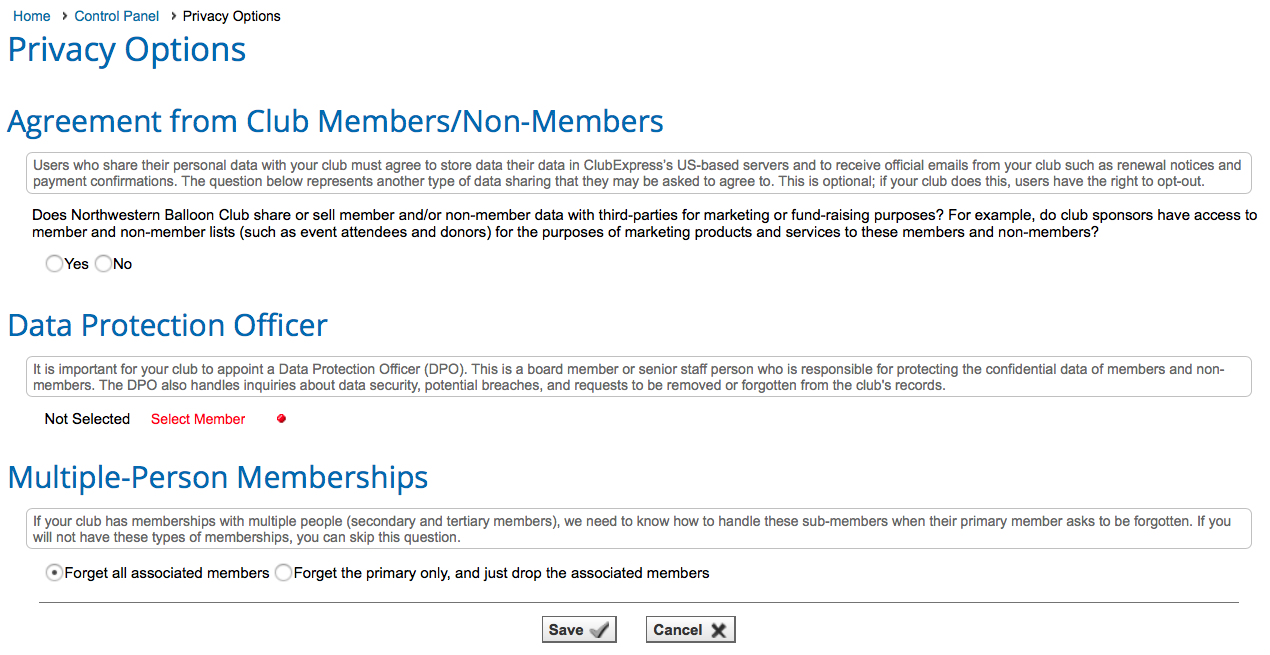Viewport: 1270px width, 655px height.
Task: Click the Data Protection Officer section heading
Action: 167,325
